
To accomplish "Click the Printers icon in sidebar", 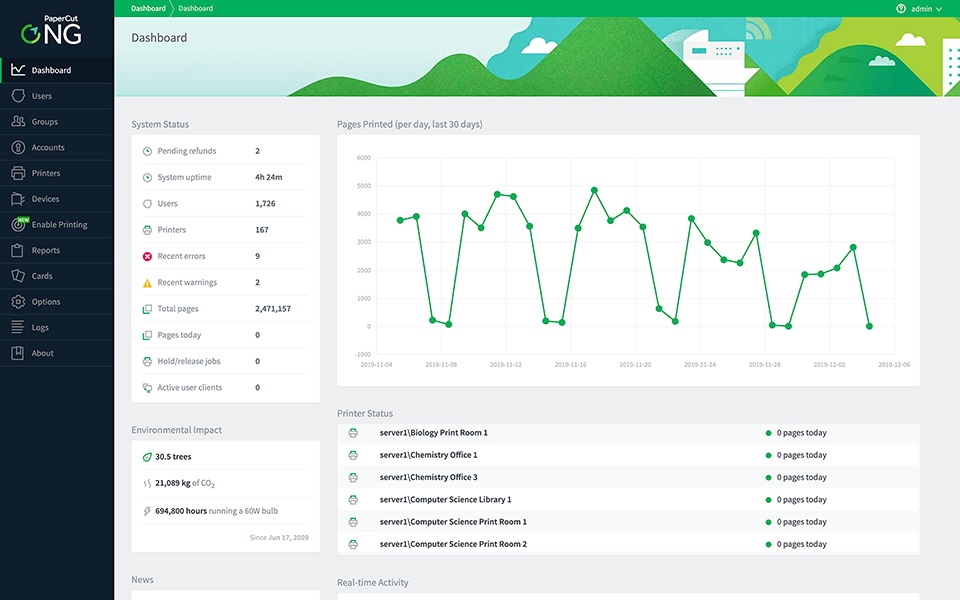I will tap(17, 173).
